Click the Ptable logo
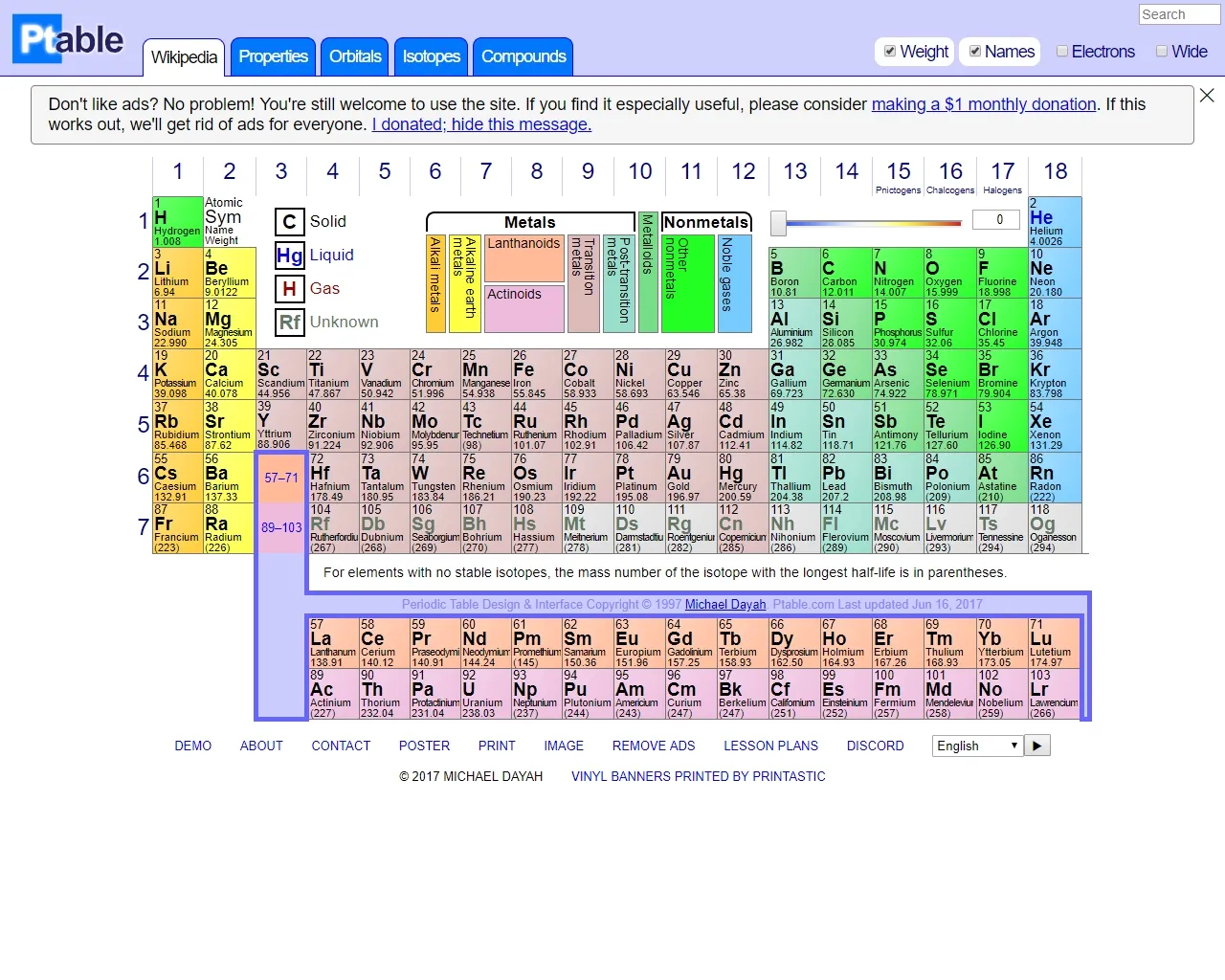This screenshot has width=1225, height=980. (69, 39)
